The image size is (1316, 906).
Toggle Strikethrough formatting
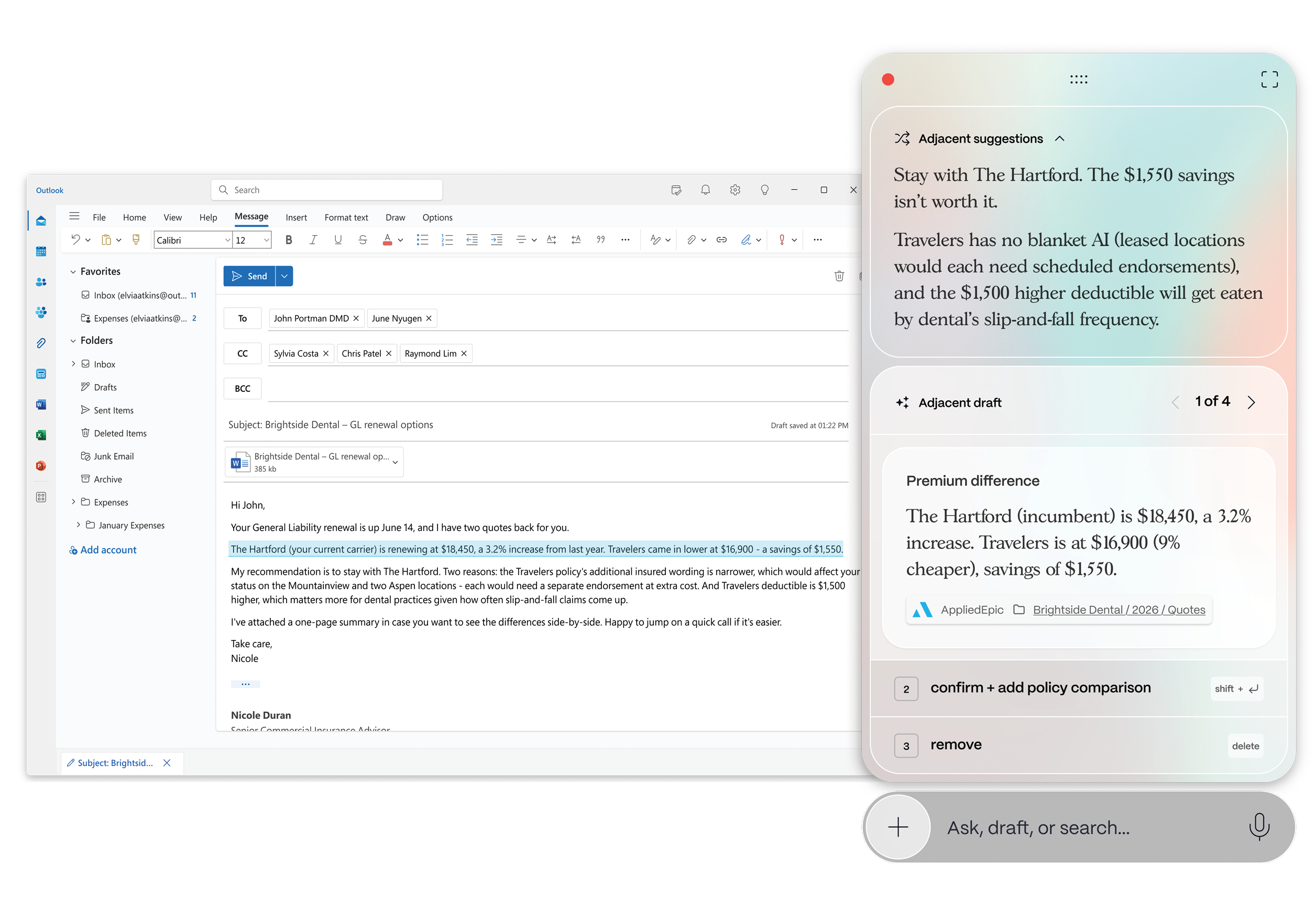pos(363,240)
